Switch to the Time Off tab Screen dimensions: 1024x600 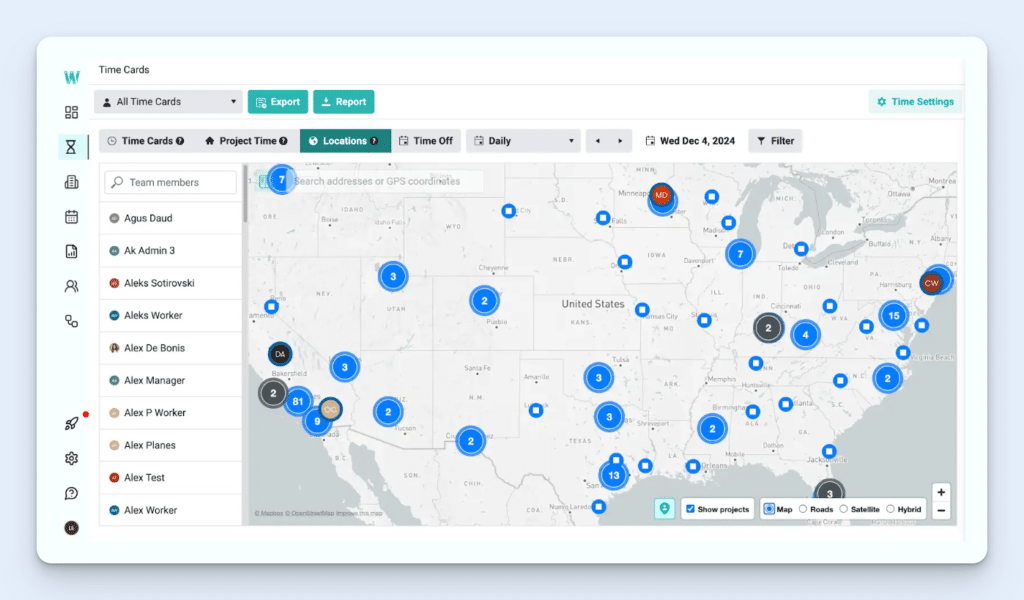(x=426, y=141)
